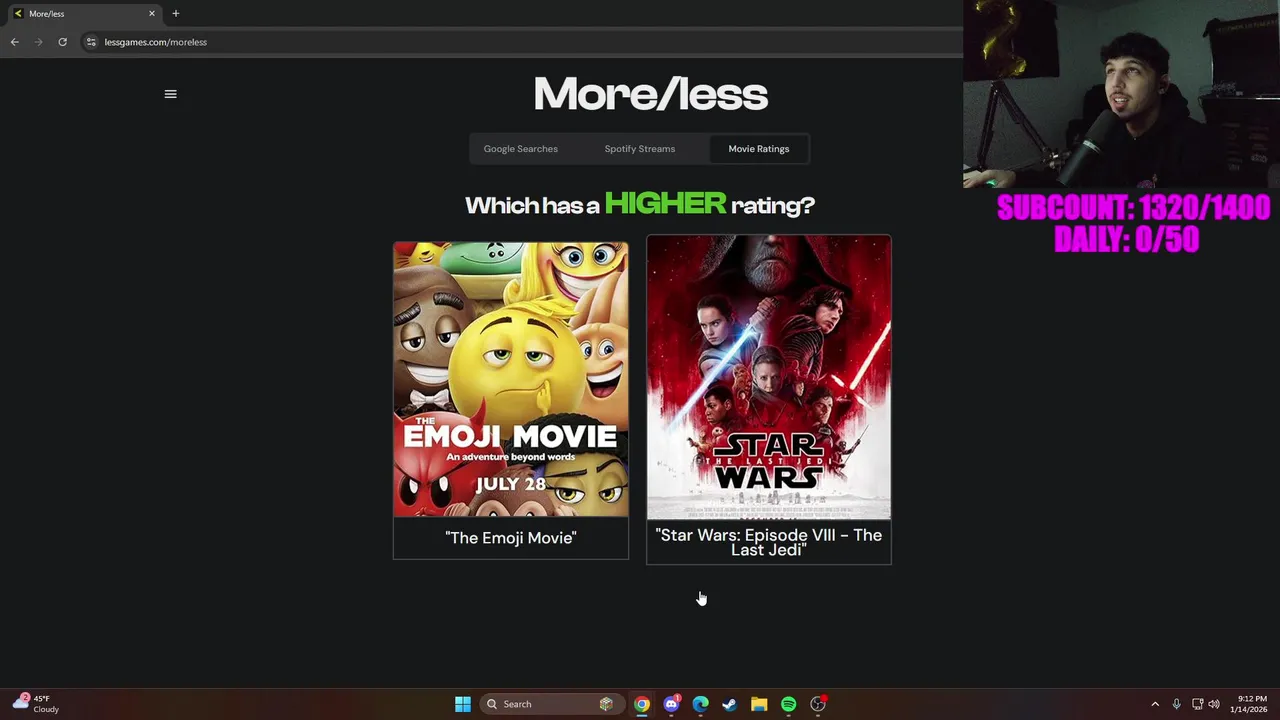Open the weather widget showing 45°F Cloudy
The image size is (1280, 720).
click(36, 704)
